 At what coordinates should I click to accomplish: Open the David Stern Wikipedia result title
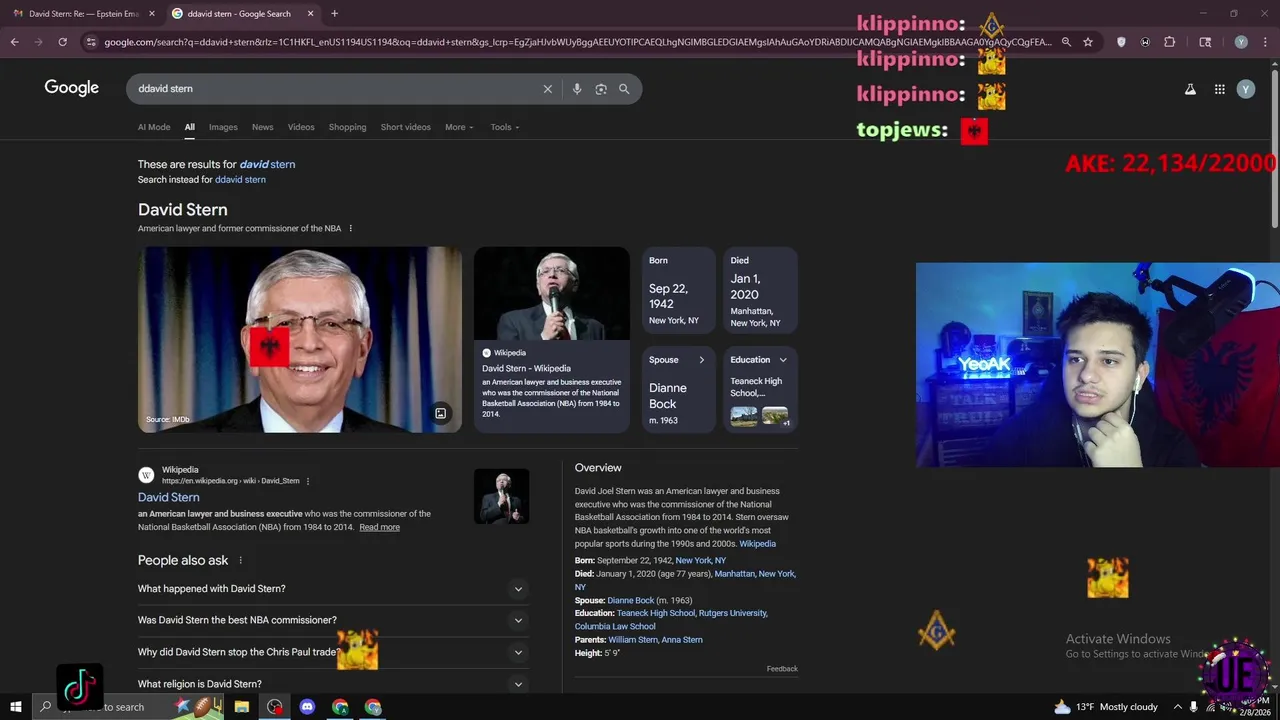click(168, 497)
